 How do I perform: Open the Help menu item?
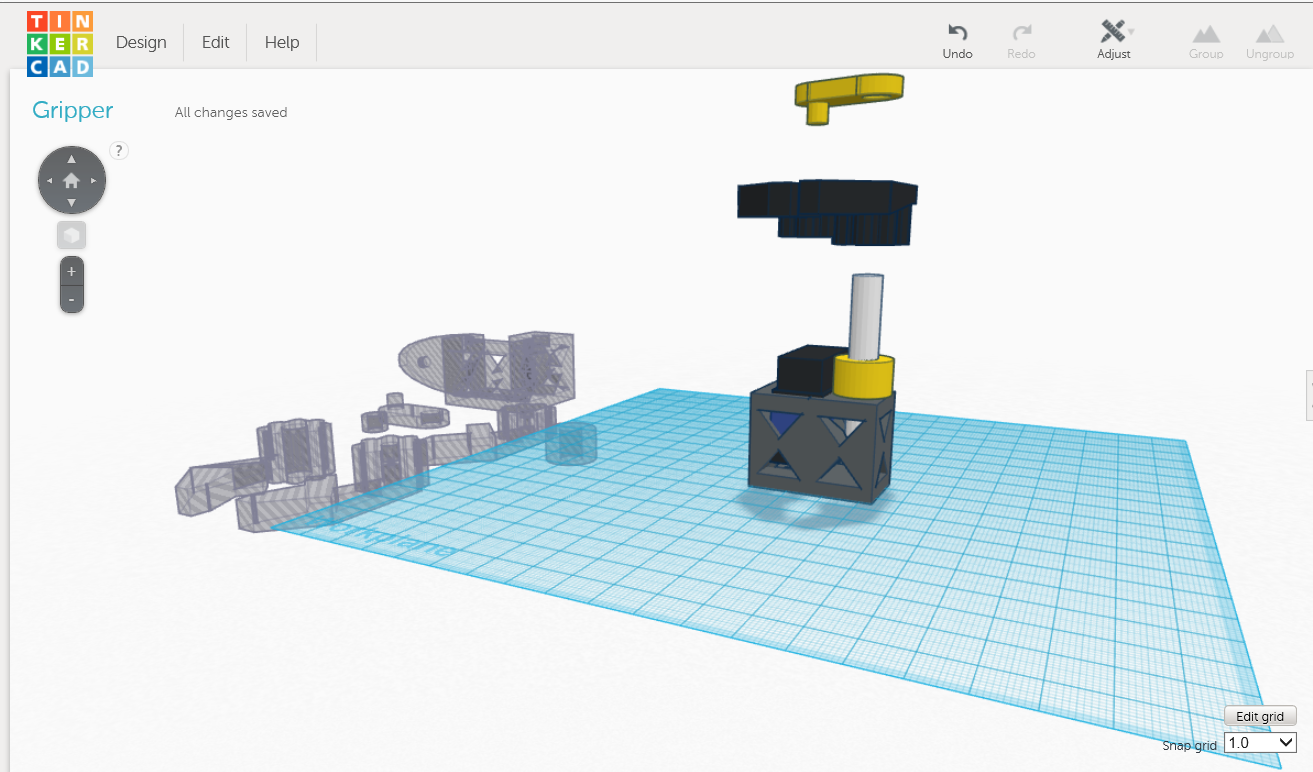coord(282,42)
